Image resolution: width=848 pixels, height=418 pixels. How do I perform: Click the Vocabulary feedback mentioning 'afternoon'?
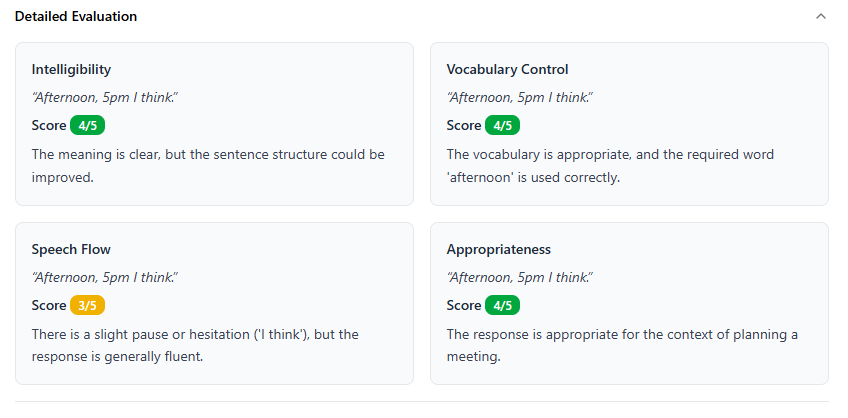pyautogui.click(x=610, y=166)
